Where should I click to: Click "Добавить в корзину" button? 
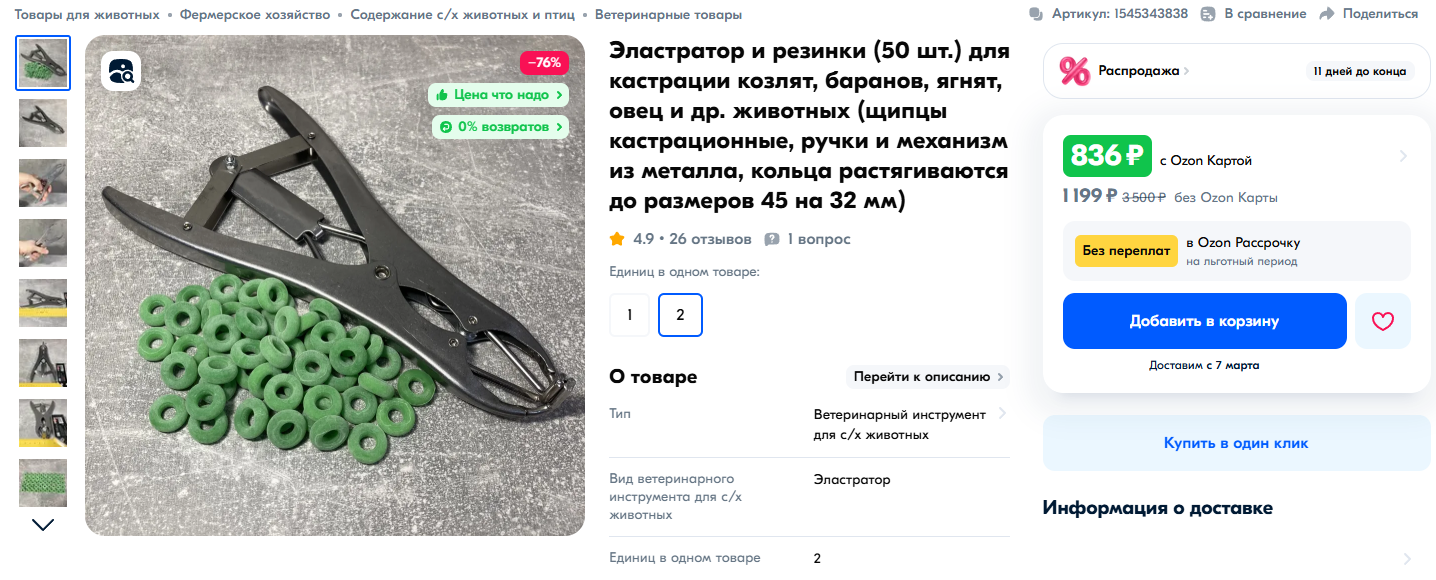1205,321
